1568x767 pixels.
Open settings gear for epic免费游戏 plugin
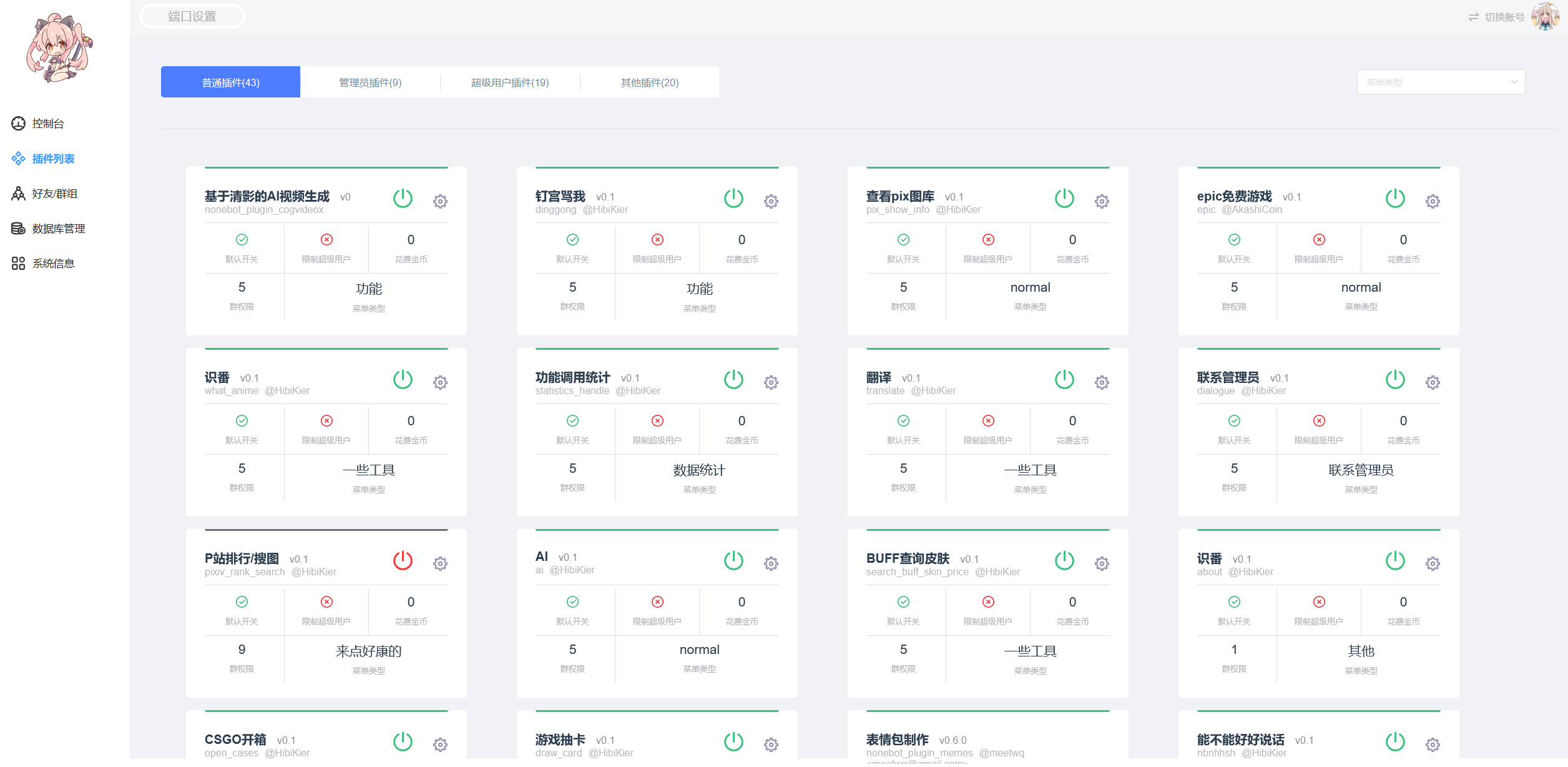click(1433, 201)
